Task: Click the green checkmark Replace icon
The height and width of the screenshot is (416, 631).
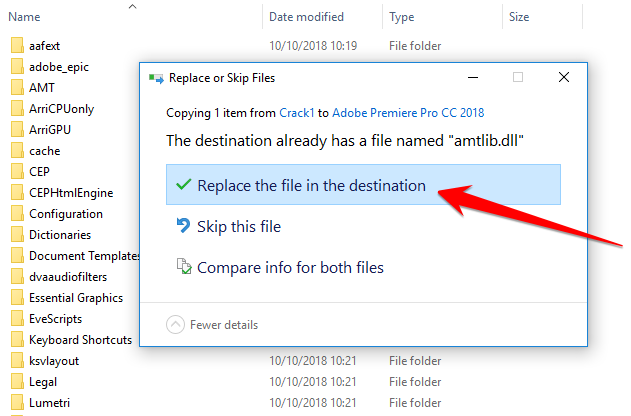Action: [x=182, y=185]
